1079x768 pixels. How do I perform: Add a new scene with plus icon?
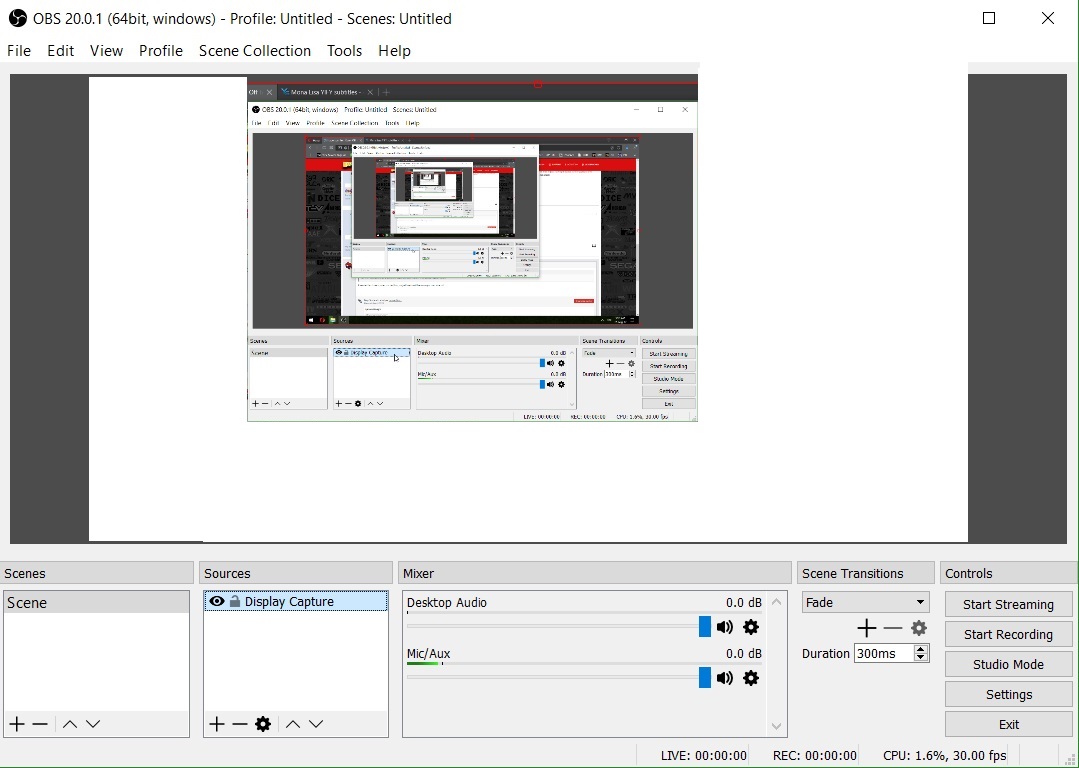(17, 724)
